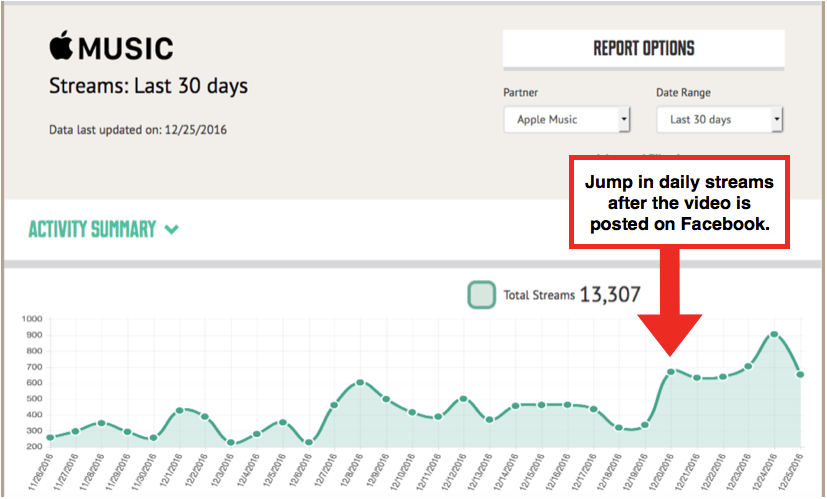Click the 'ACTIVITY SUMMARY' heading text
Viewport: 827px width, 499px height.
(92, 229)
